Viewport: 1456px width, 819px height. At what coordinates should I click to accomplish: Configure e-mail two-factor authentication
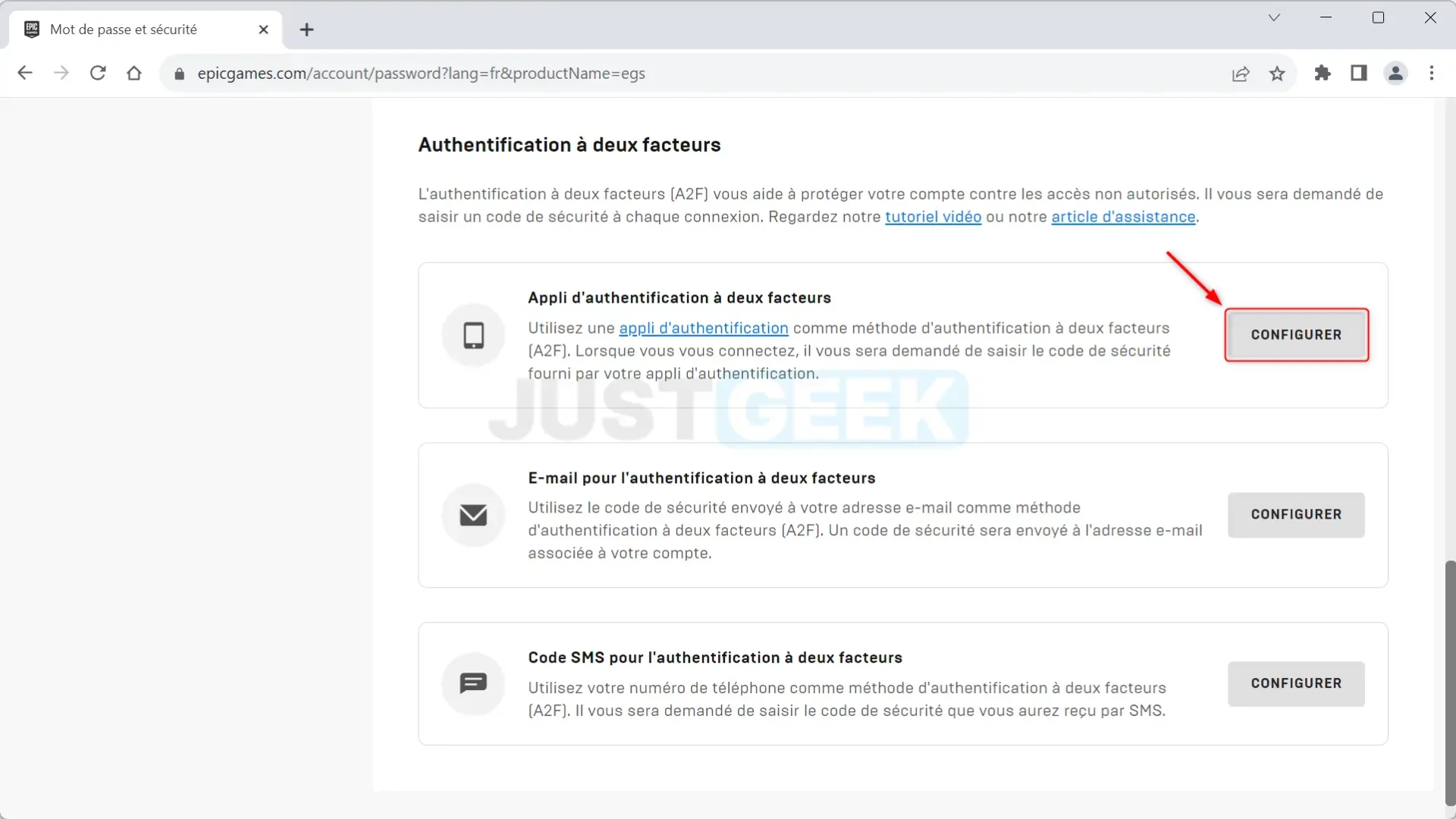1296,515
